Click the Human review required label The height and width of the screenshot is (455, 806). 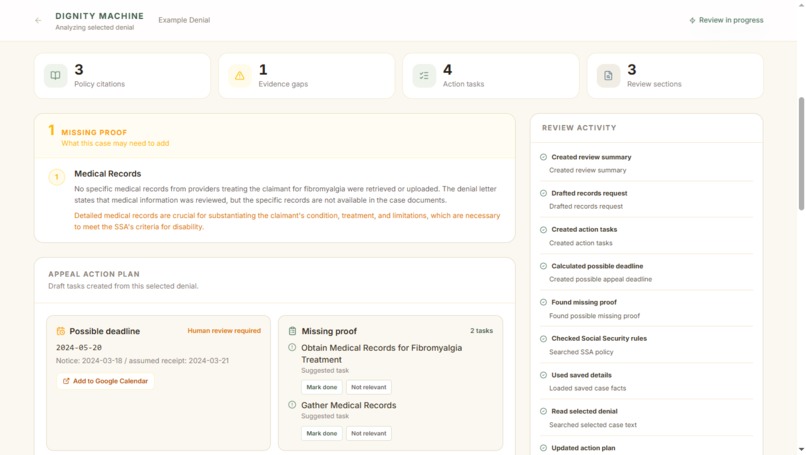coord(224,331)
